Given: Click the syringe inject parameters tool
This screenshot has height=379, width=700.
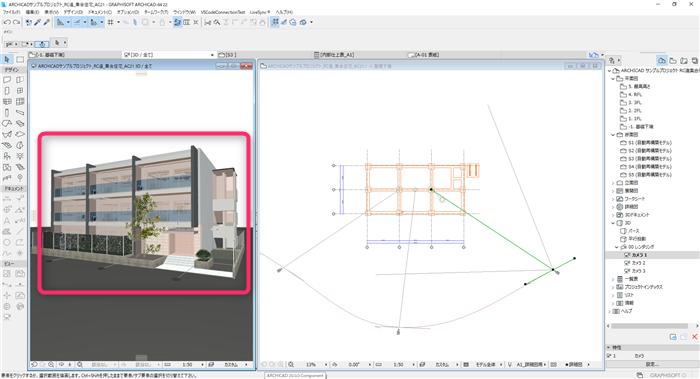Looking at the screenshot, I should 46,22.
